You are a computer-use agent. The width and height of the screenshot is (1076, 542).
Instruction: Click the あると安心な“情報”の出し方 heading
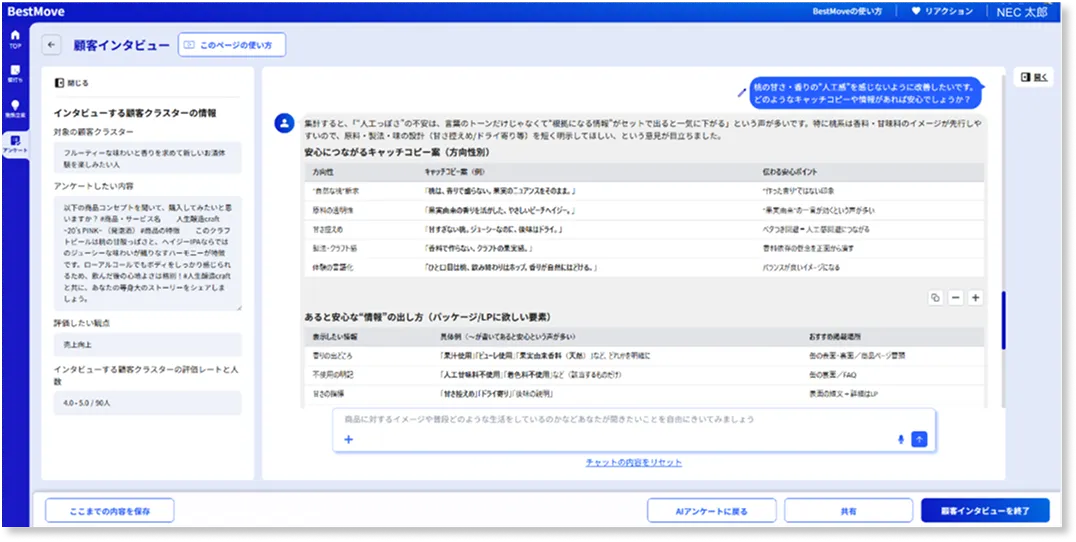point(428,318)
